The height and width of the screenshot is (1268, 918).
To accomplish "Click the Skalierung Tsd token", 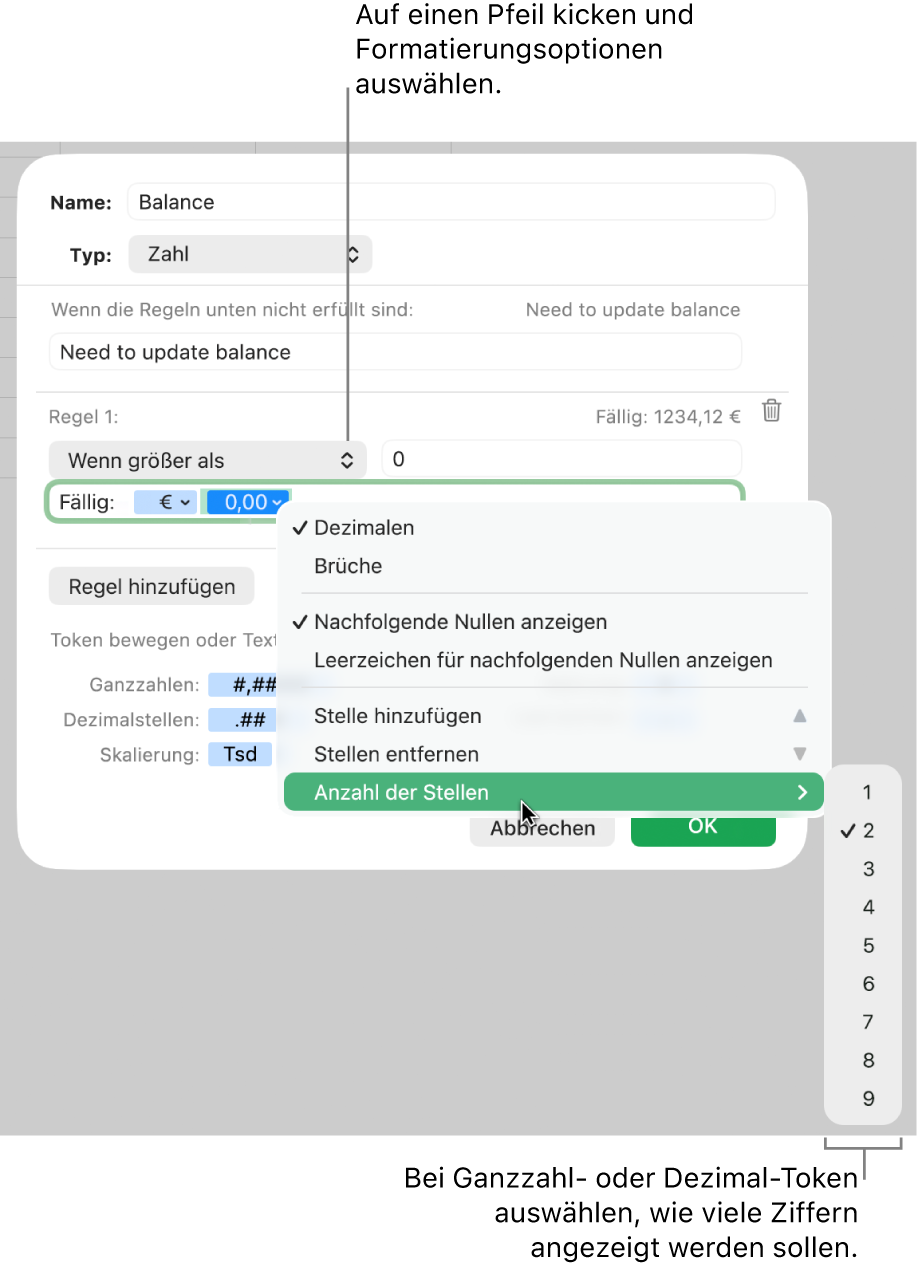I will (x=240, y=754).
